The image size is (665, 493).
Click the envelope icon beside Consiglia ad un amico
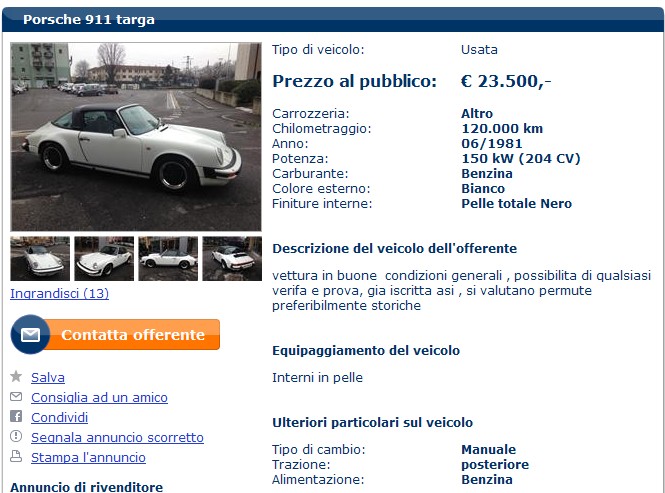point(16,397)
